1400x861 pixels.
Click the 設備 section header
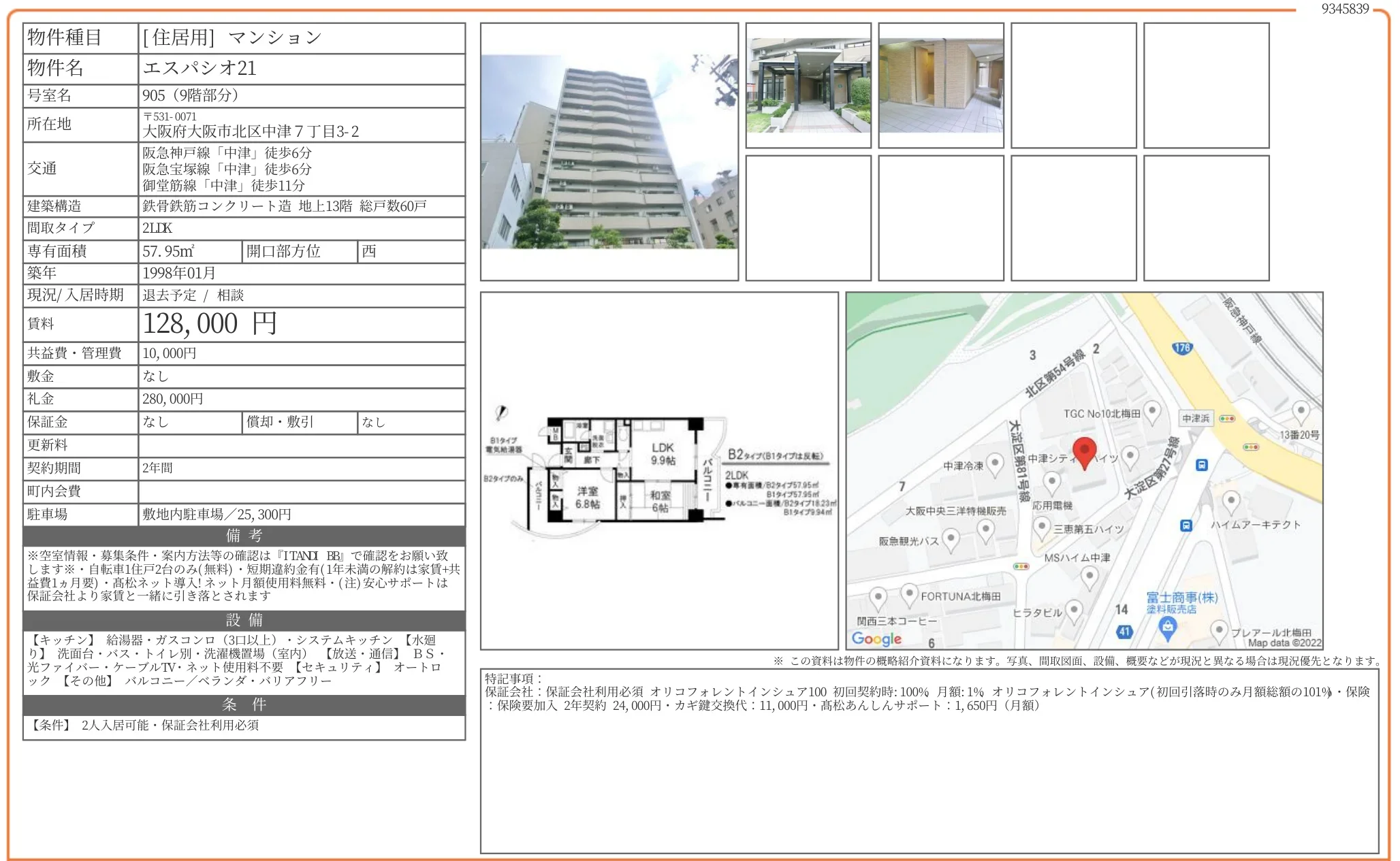click(244, 620)
